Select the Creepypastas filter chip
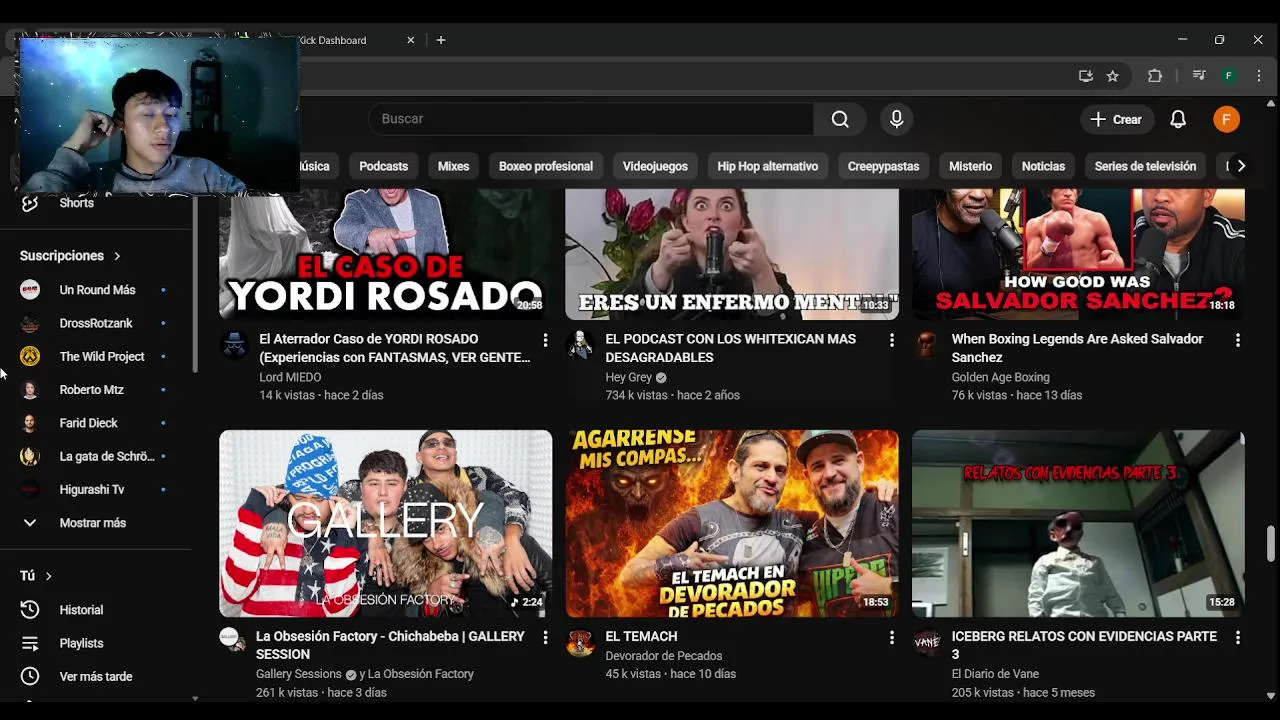This screenshot has width=1280, height=720. [883, 166]
